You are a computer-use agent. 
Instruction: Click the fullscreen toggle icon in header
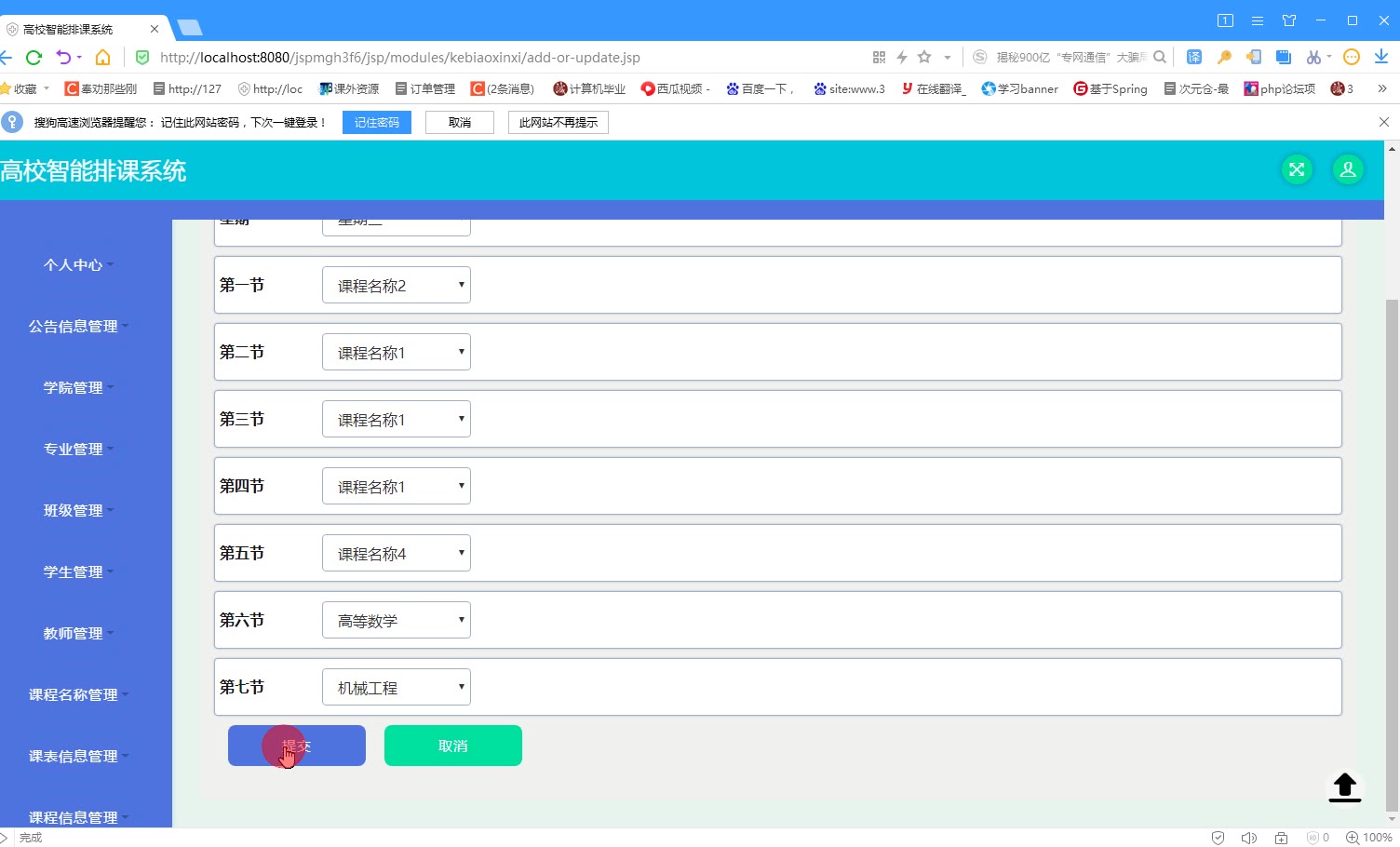(x=1297, y=169)
